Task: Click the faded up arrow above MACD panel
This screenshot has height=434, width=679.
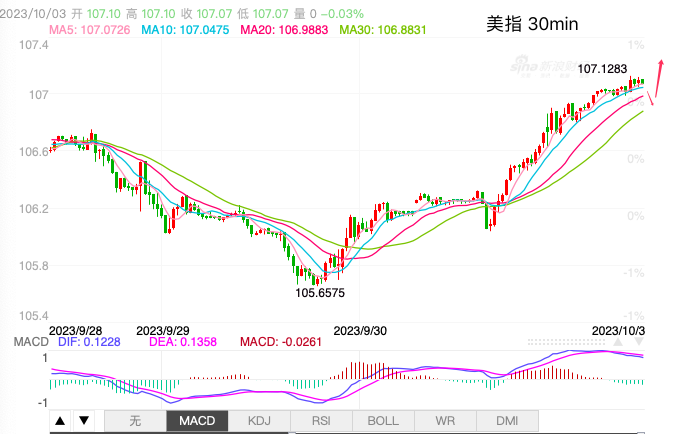Action: (x=618, y=342)
